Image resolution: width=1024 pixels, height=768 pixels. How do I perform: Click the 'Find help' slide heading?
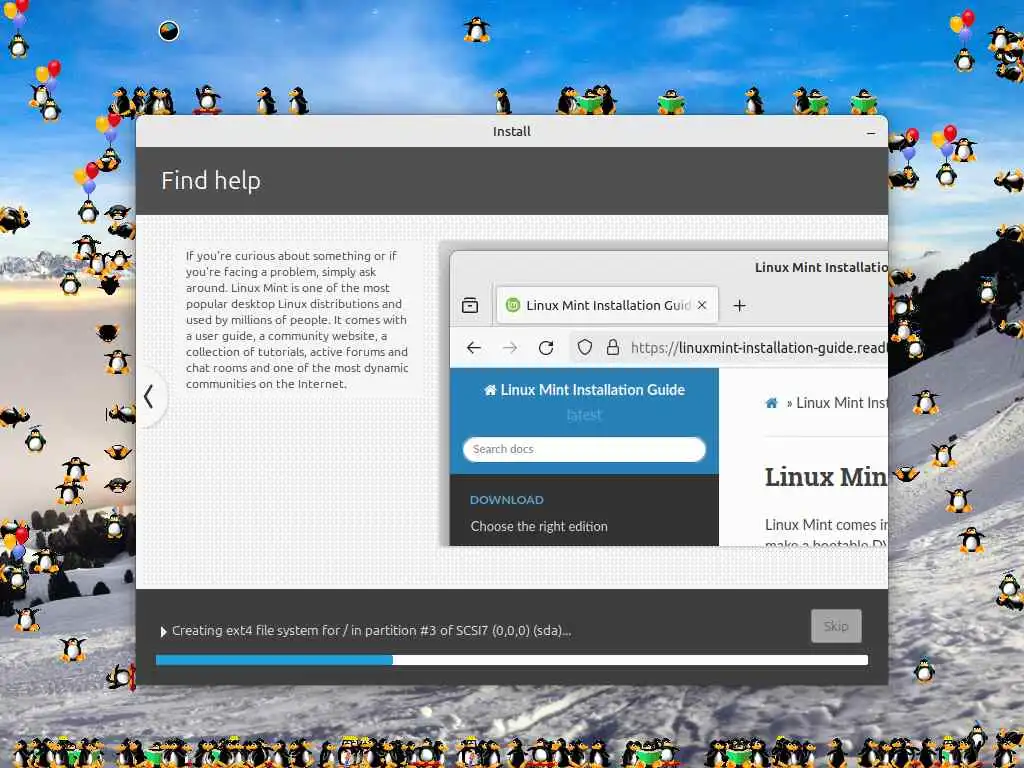pos(211,181)
